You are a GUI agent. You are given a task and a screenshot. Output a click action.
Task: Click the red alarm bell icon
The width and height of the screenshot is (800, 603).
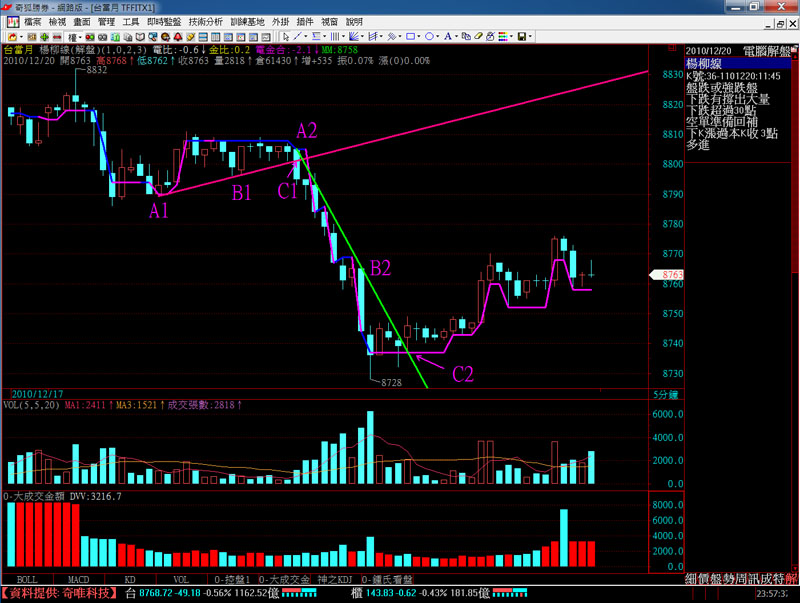click(177, 36)
